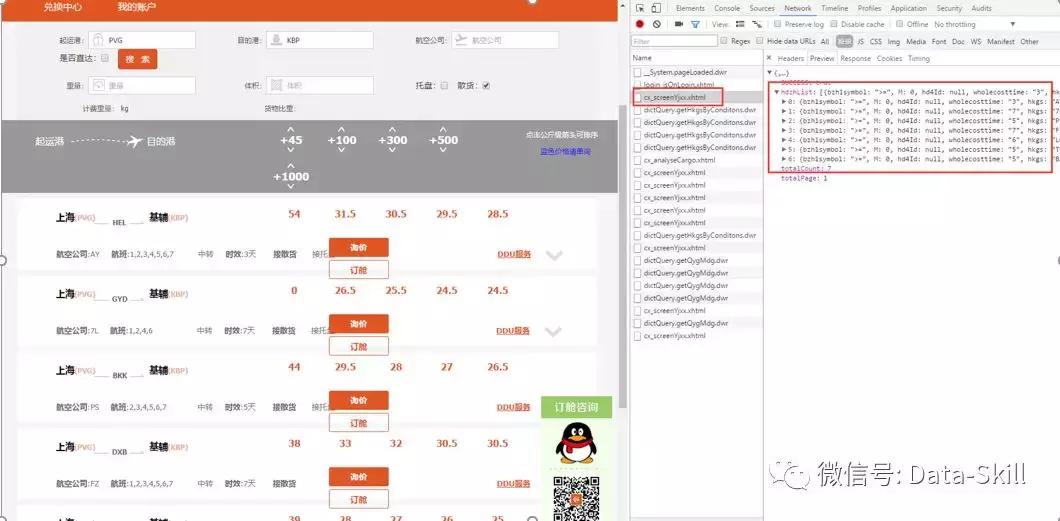Click the down arrow below +1000 to sort

click(291, 187)
